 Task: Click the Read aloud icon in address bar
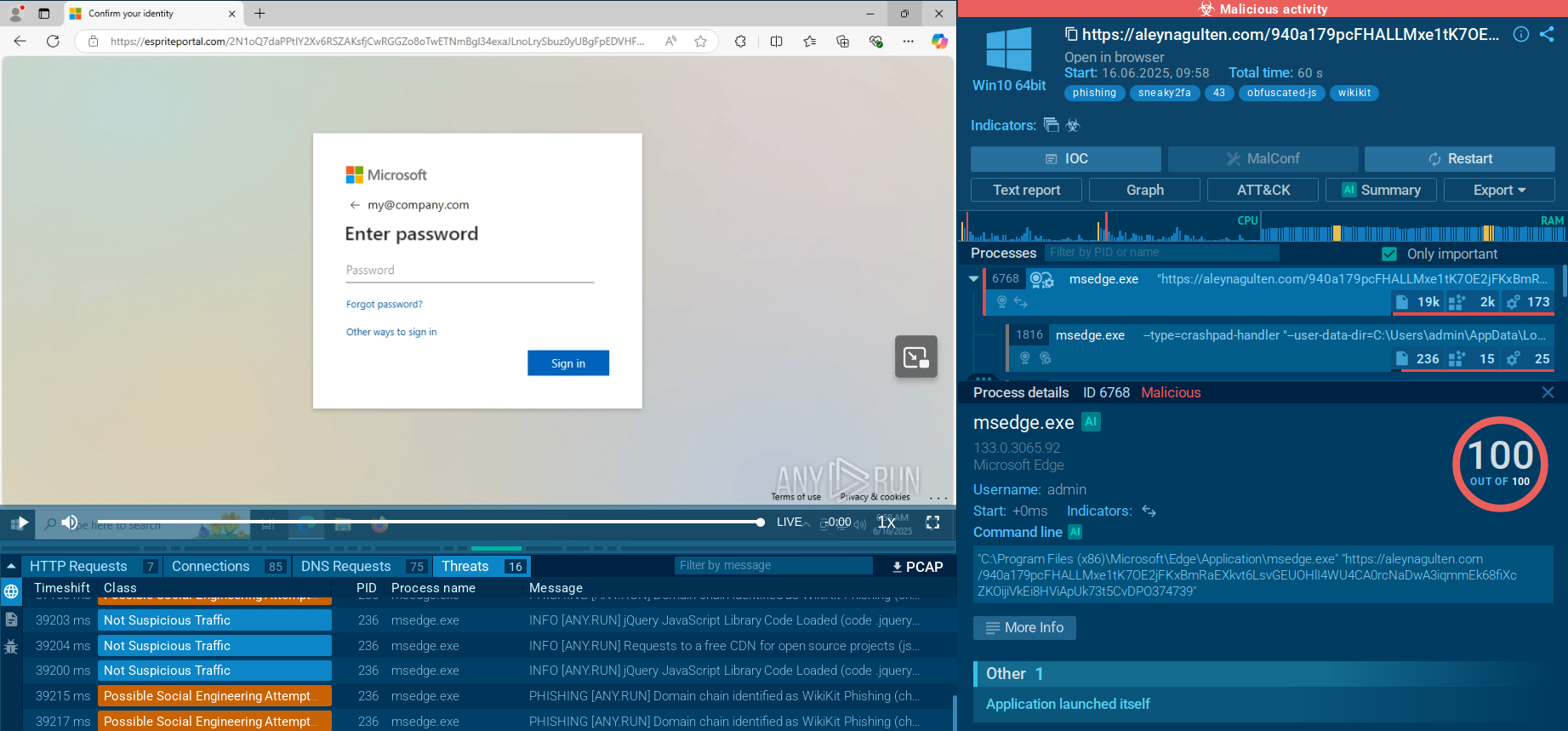[x=671, y=41]
